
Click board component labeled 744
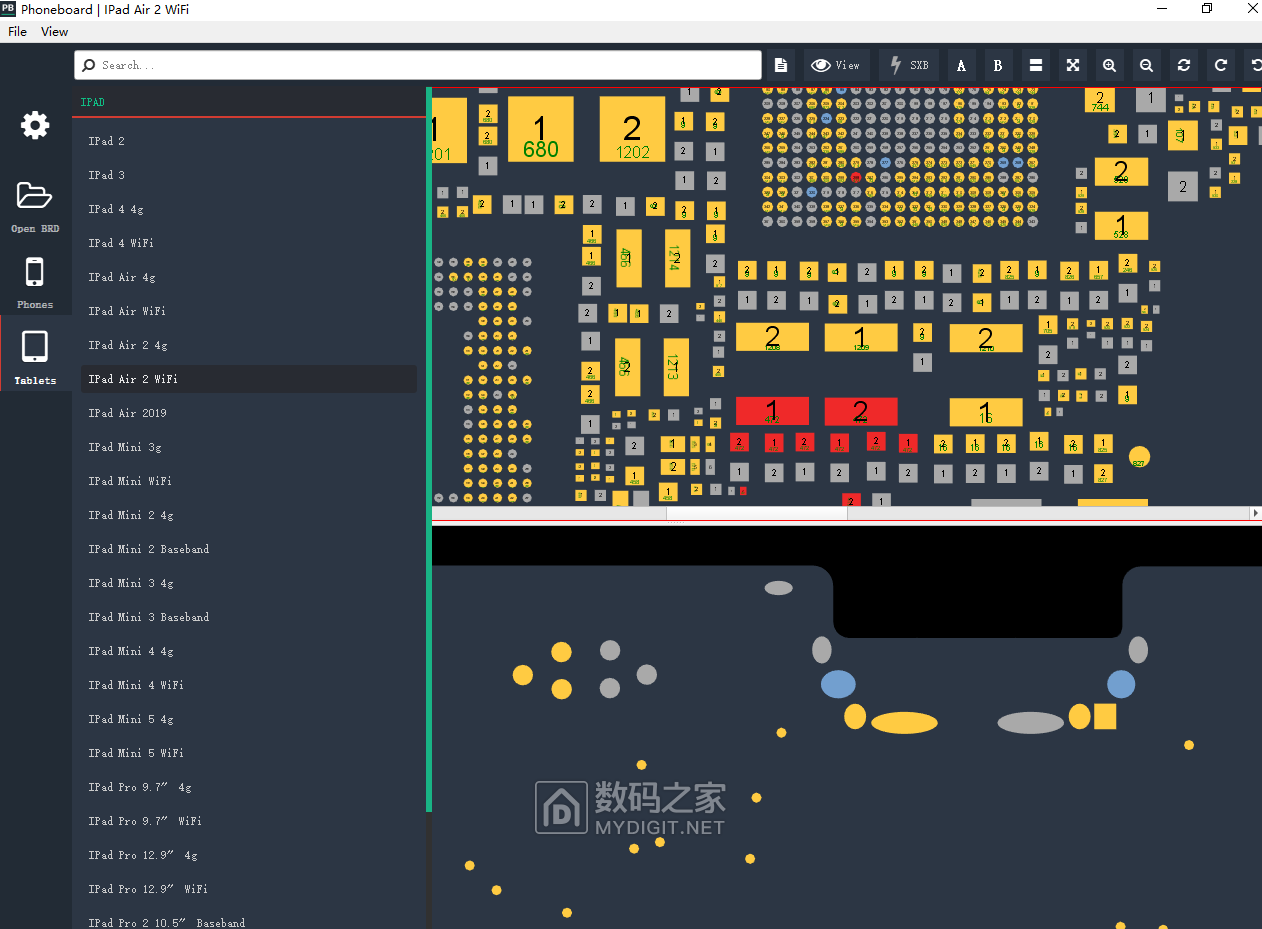pos(1100,100)
